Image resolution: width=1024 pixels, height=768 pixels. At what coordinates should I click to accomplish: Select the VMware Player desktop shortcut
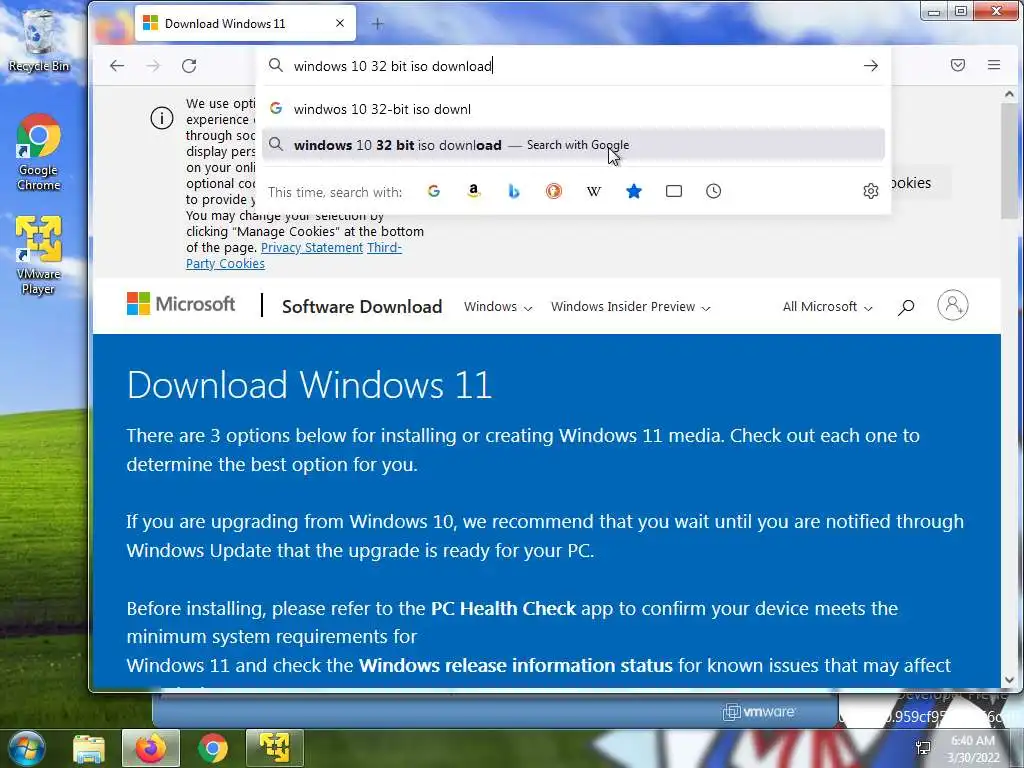point(39,255)
